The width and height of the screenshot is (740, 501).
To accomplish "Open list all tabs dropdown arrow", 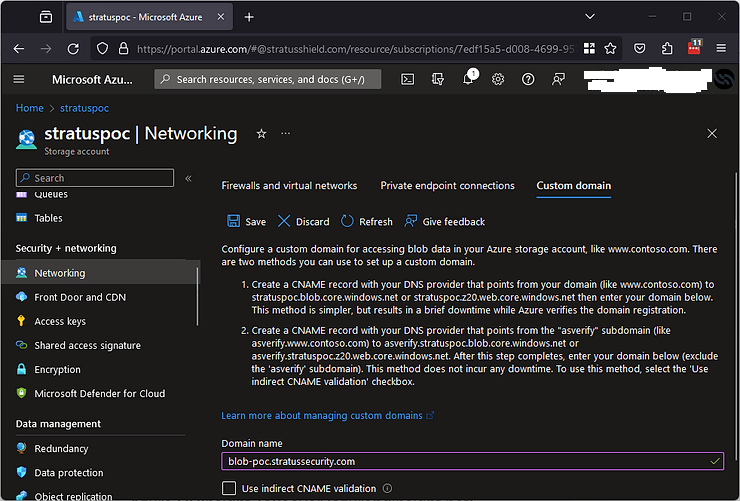I will click(x=589, y=17).
